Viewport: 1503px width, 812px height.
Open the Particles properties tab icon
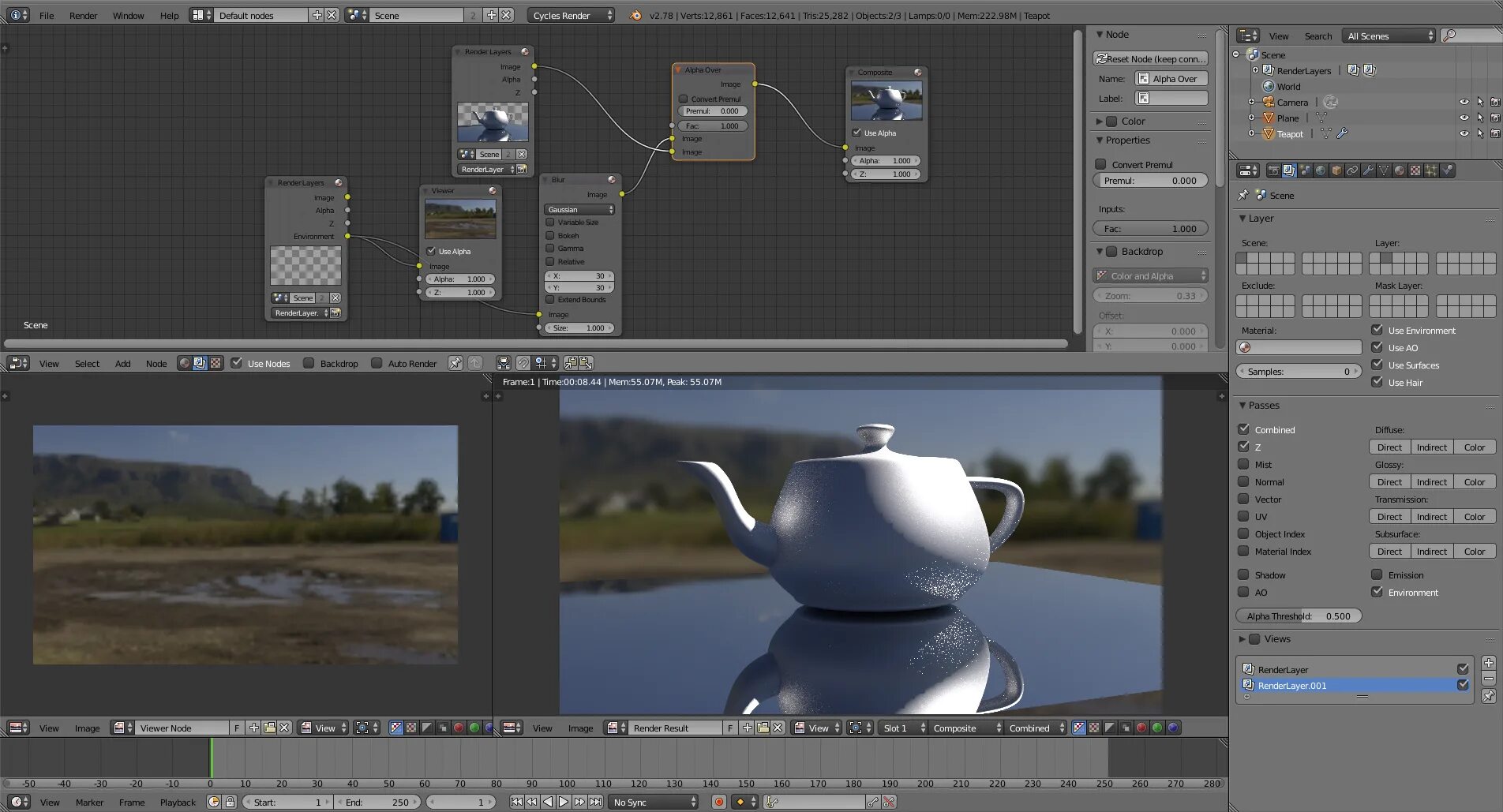click(x=1431, y=170)
